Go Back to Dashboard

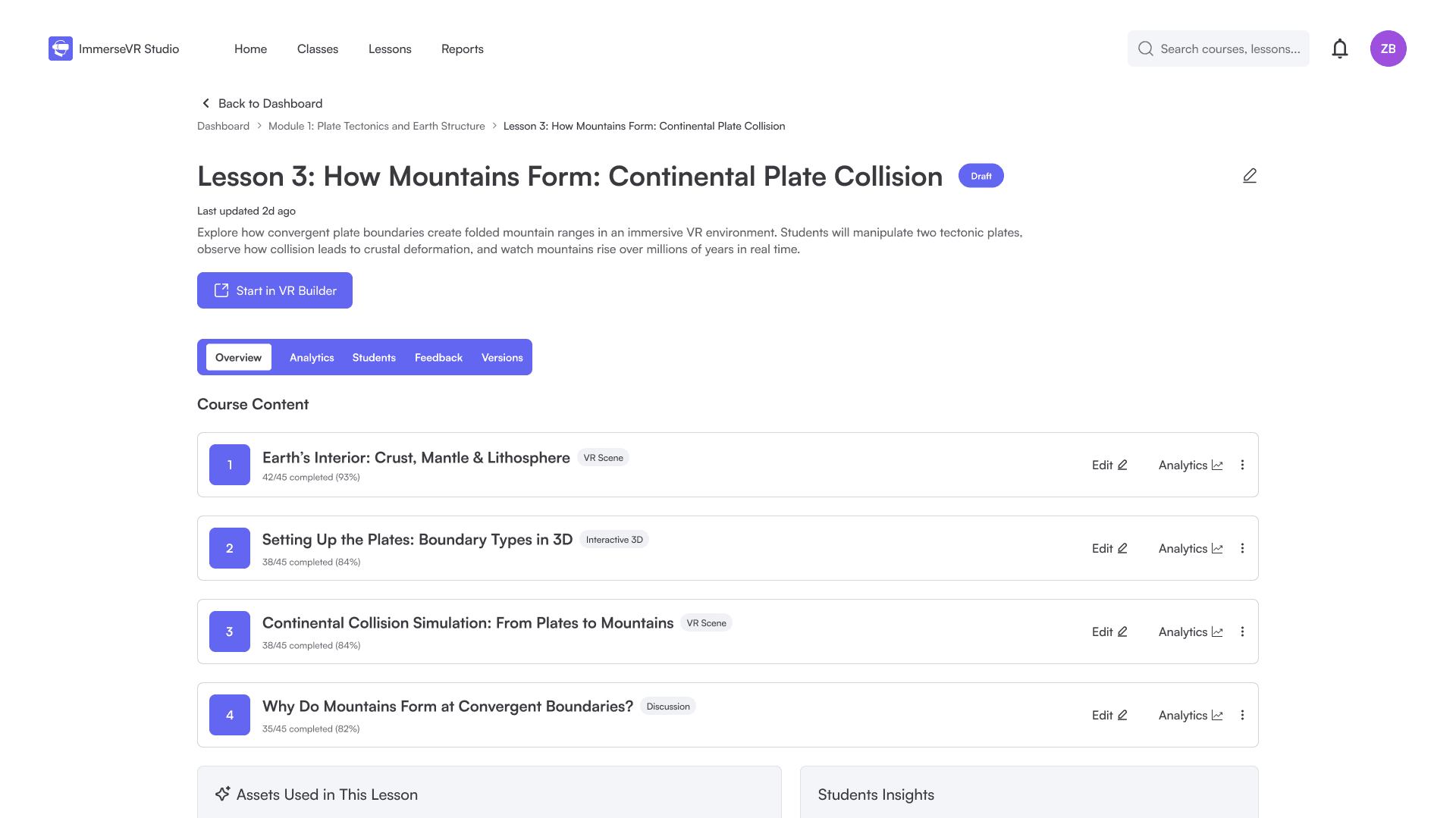(262, 103)
